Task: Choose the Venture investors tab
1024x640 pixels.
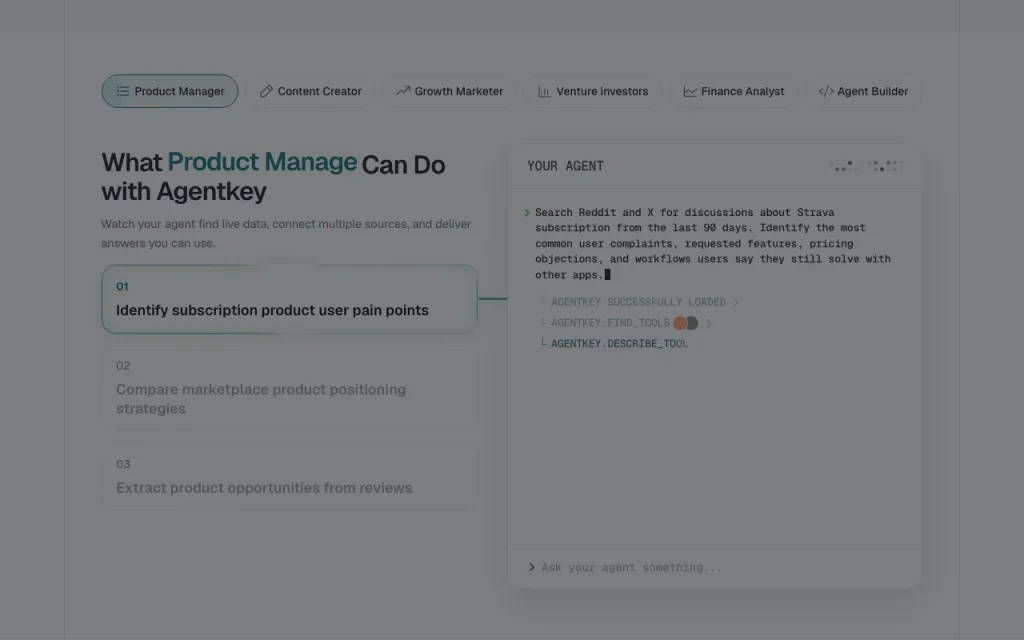Action: click(x=592, y=91)
